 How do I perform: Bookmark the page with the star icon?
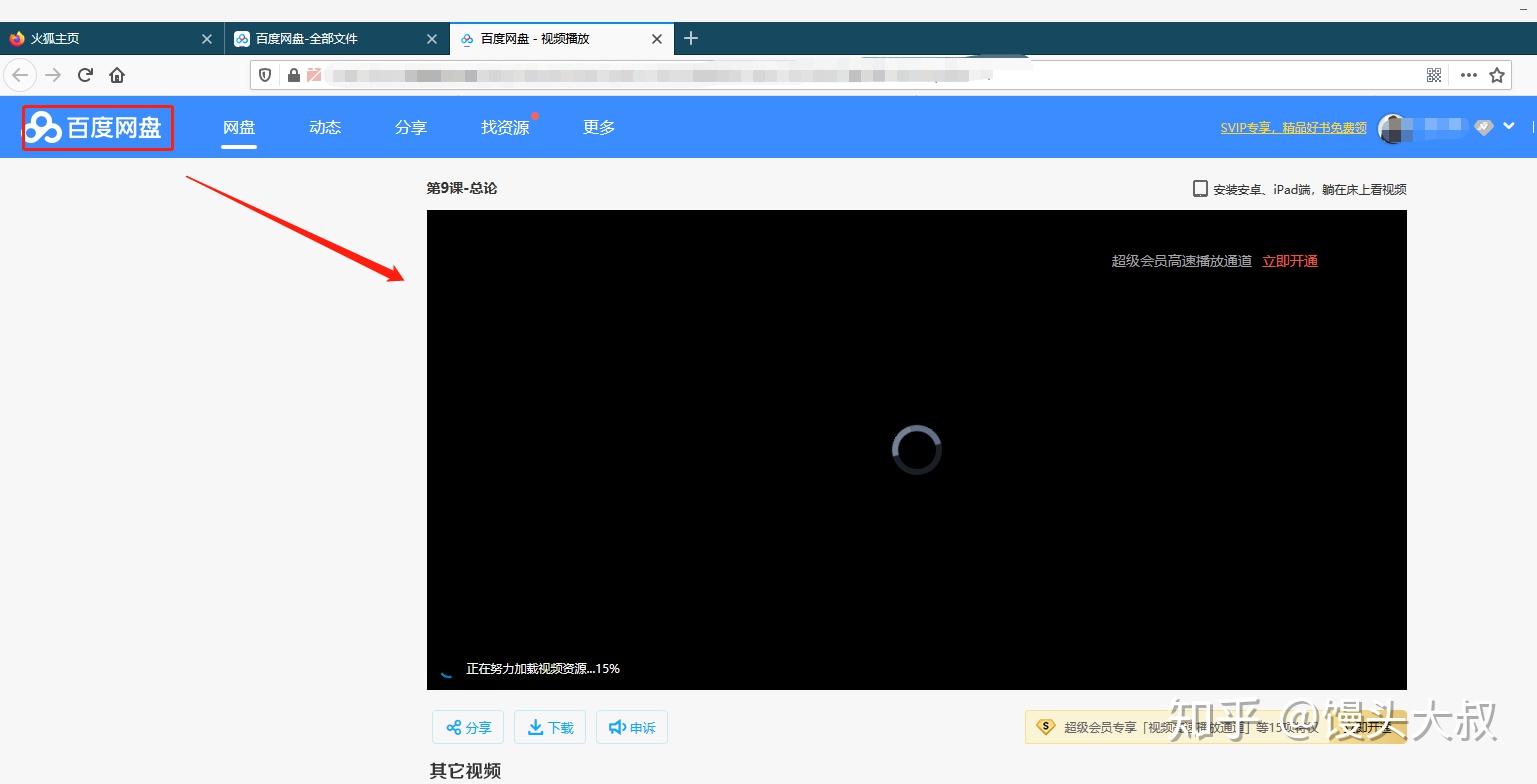[1496, 74]
